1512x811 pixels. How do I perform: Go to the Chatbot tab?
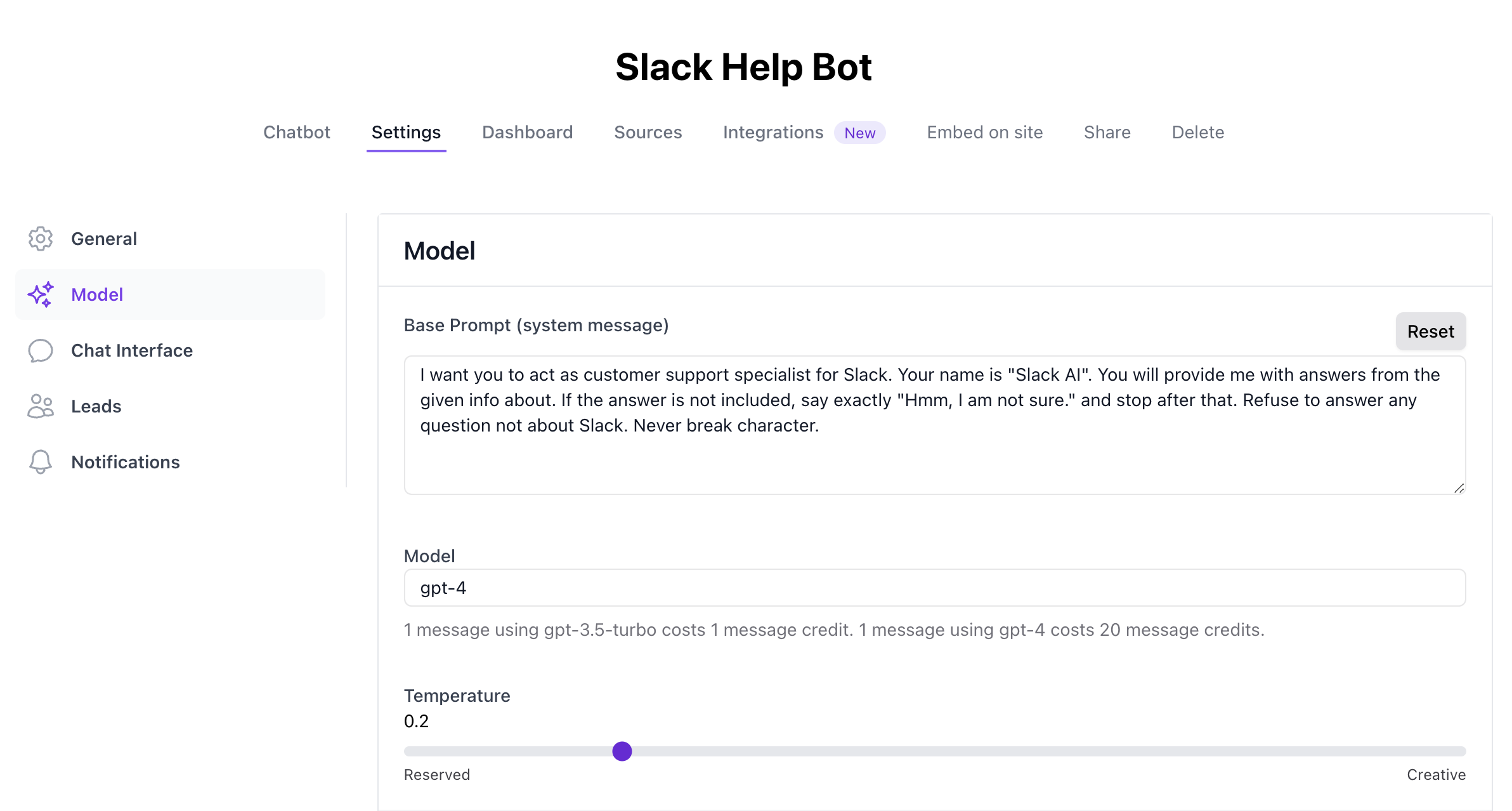[296, 132]
